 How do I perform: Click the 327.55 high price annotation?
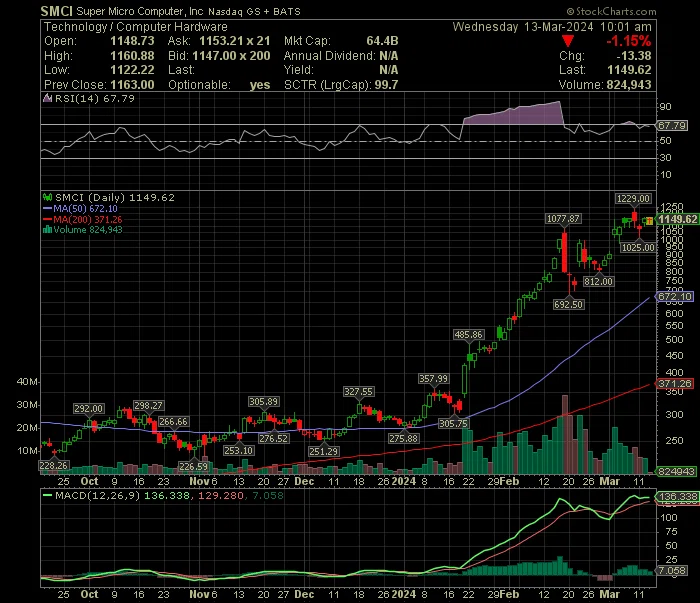tap(358, 392)
